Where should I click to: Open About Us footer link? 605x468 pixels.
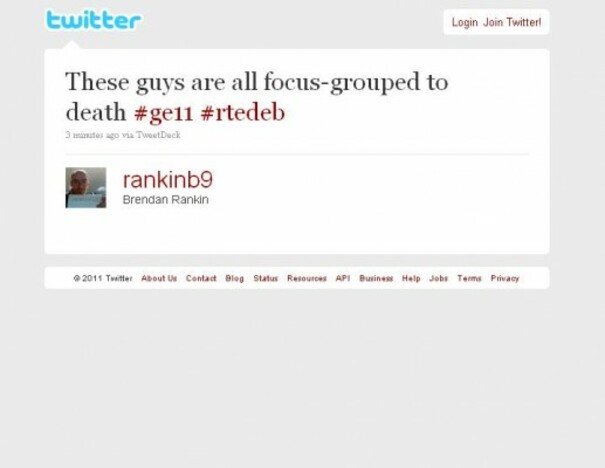[159, 278]
